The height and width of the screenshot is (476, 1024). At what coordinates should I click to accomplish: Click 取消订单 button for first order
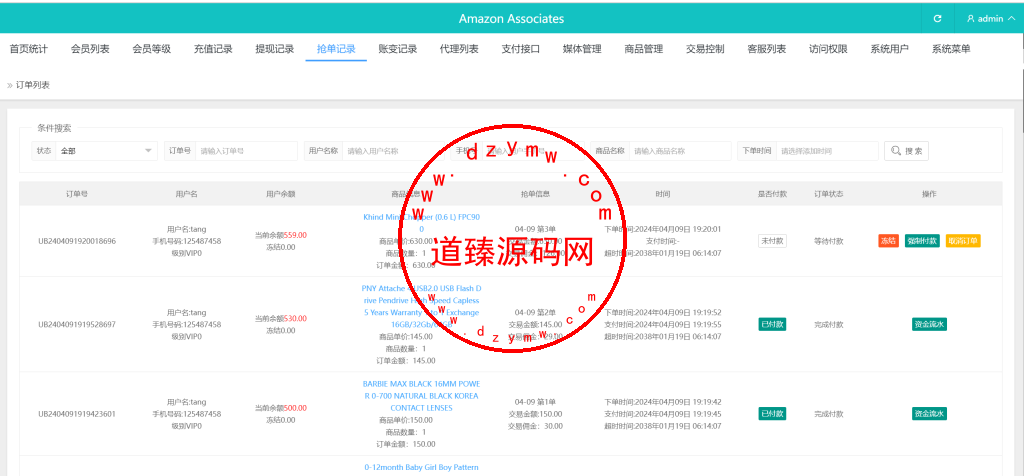click(x=963, y=241)
